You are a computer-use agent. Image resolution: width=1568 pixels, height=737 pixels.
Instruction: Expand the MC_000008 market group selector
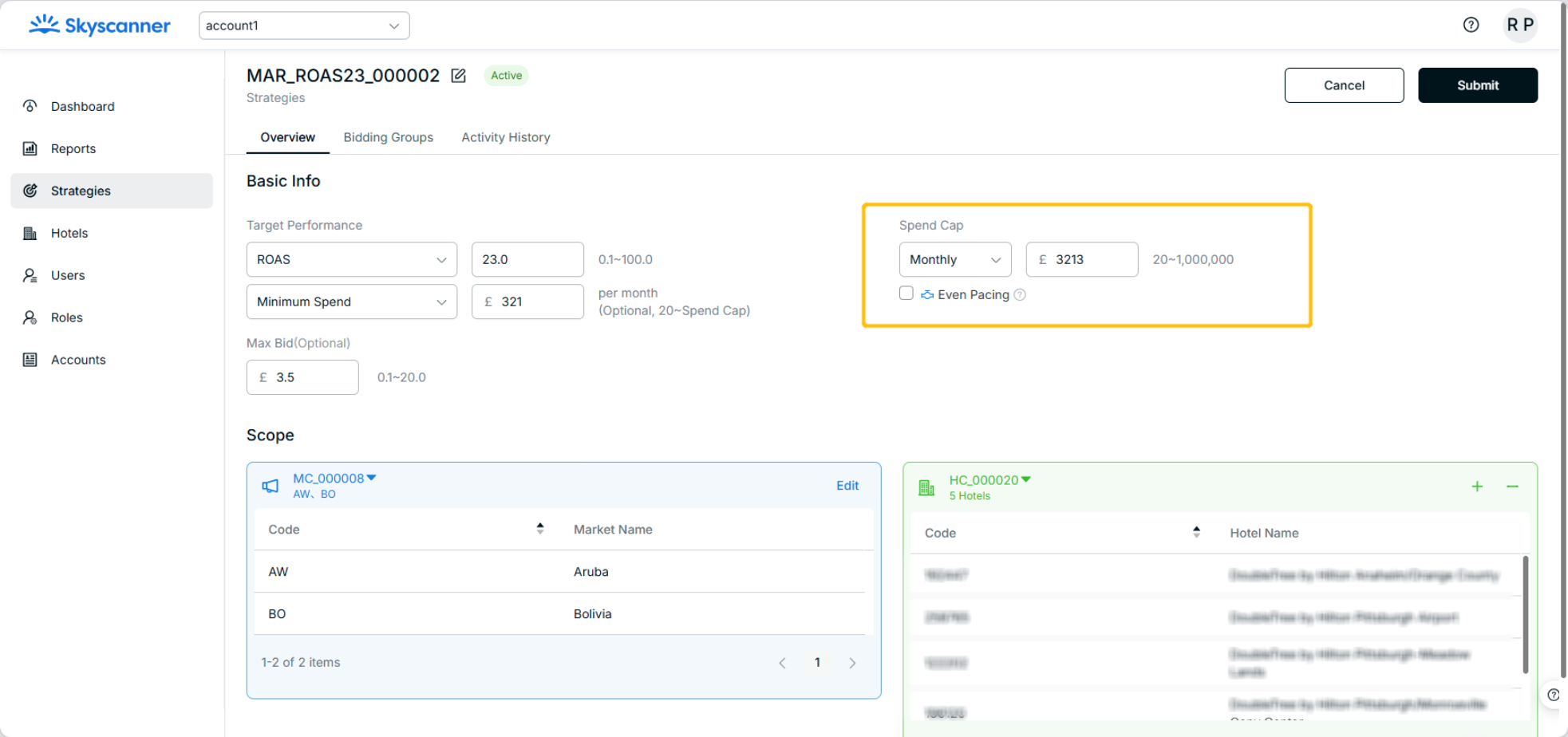tap(334, 479)
